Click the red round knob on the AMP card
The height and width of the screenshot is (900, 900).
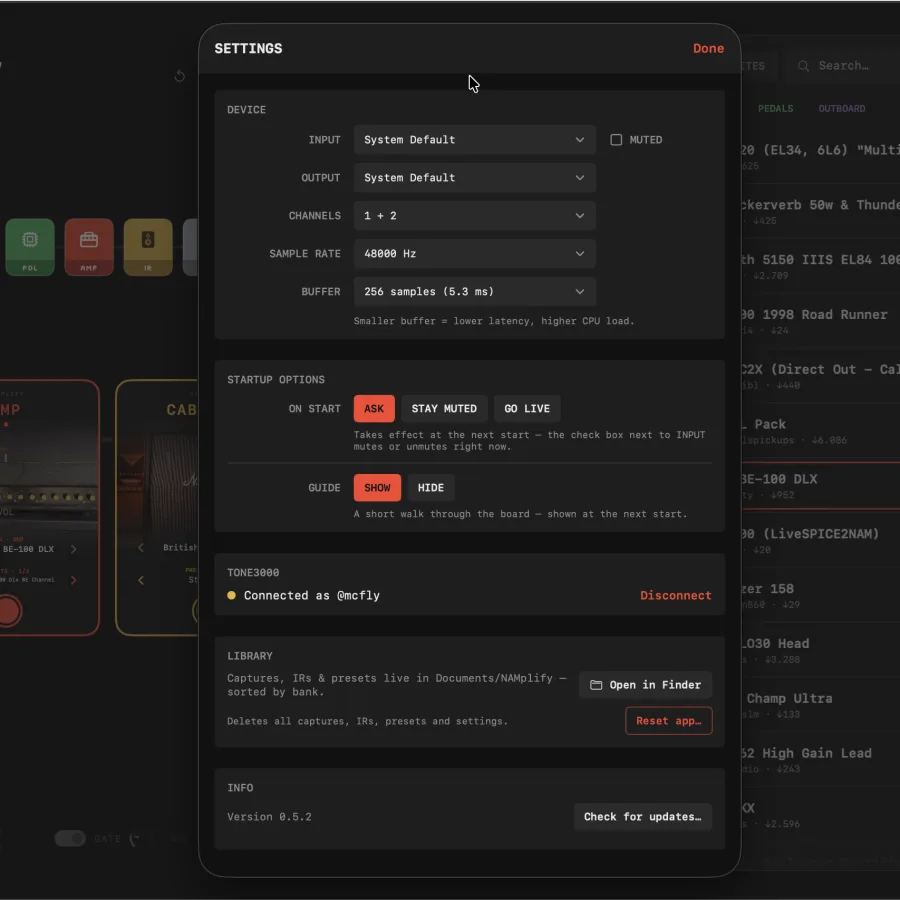point(9,610)
